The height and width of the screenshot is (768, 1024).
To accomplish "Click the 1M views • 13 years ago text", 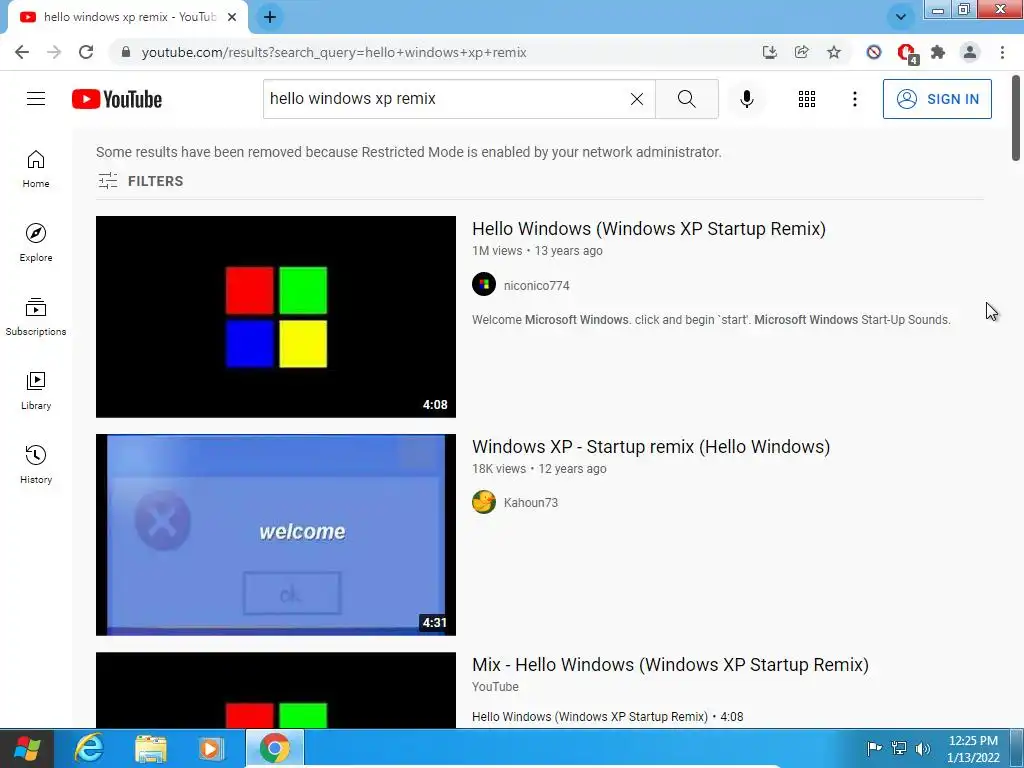I will point(537,251).
